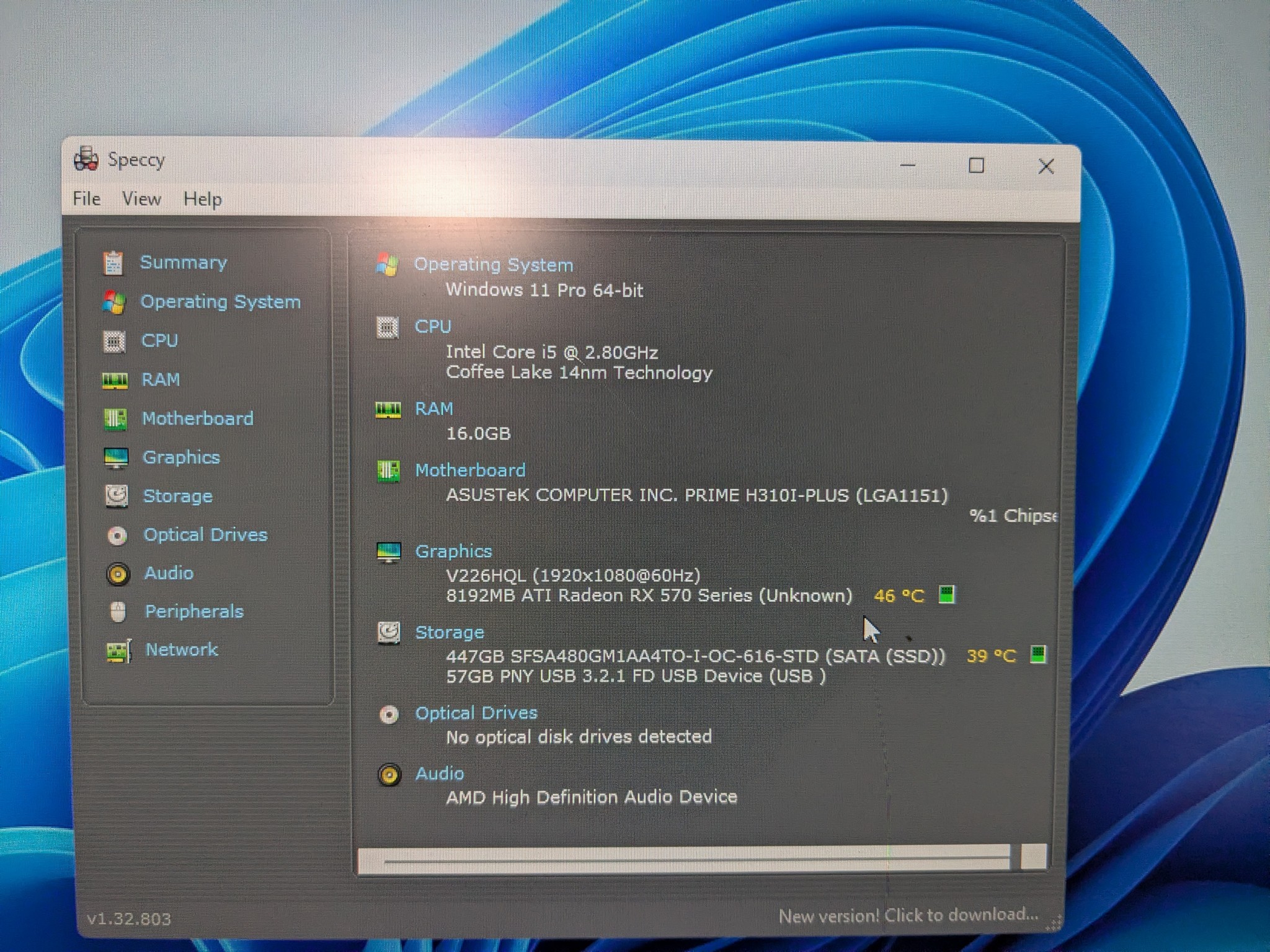Screen dimensions: 1270x952
Task: Click the Optical Drives heading link in summary
Action: click(x=476, y=713)
